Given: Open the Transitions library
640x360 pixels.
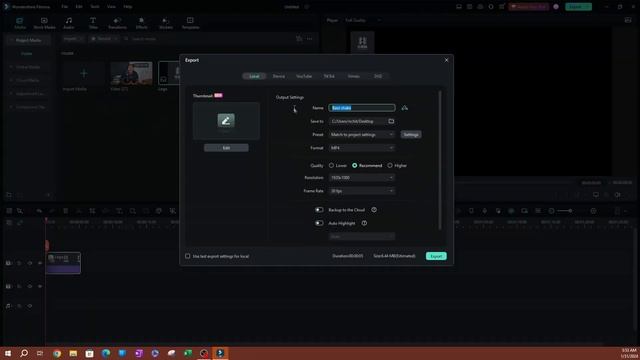Looking at the screenshot, I should 117,23.
